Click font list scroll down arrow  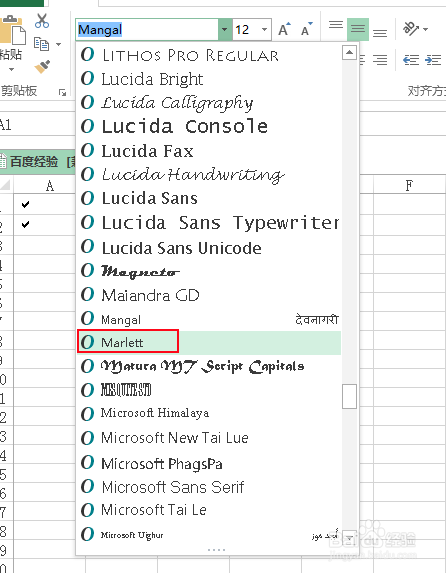[x=349, y=537]
